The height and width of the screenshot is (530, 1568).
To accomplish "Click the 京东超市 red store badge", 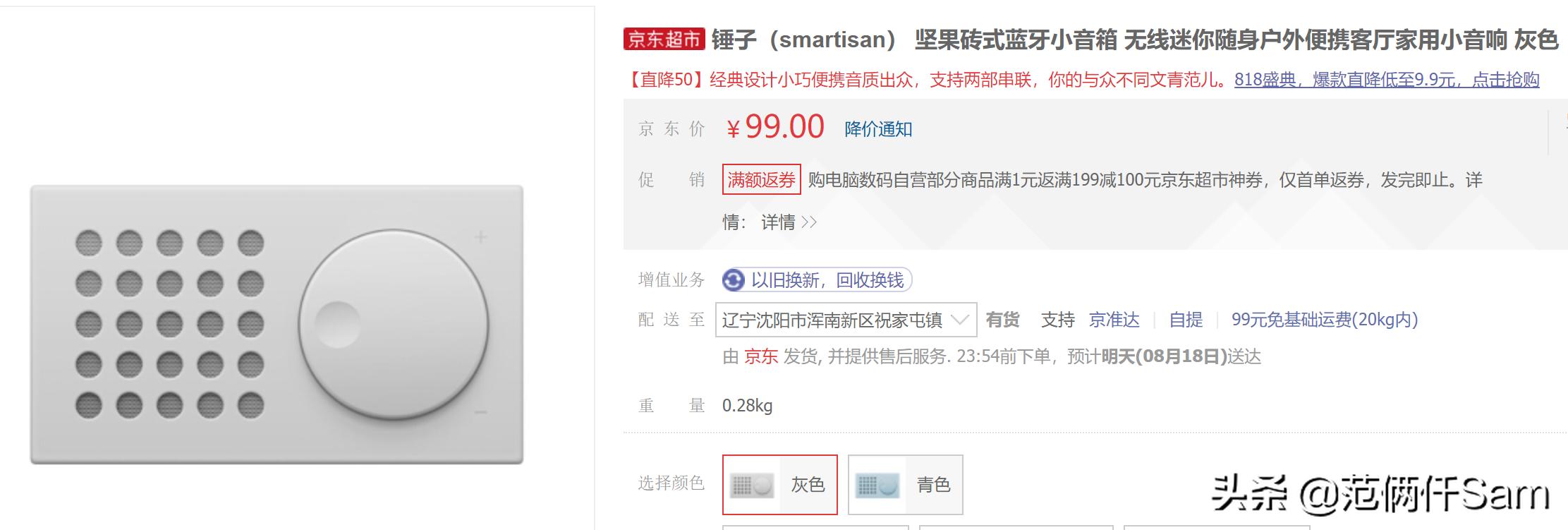I will point(664,39).
